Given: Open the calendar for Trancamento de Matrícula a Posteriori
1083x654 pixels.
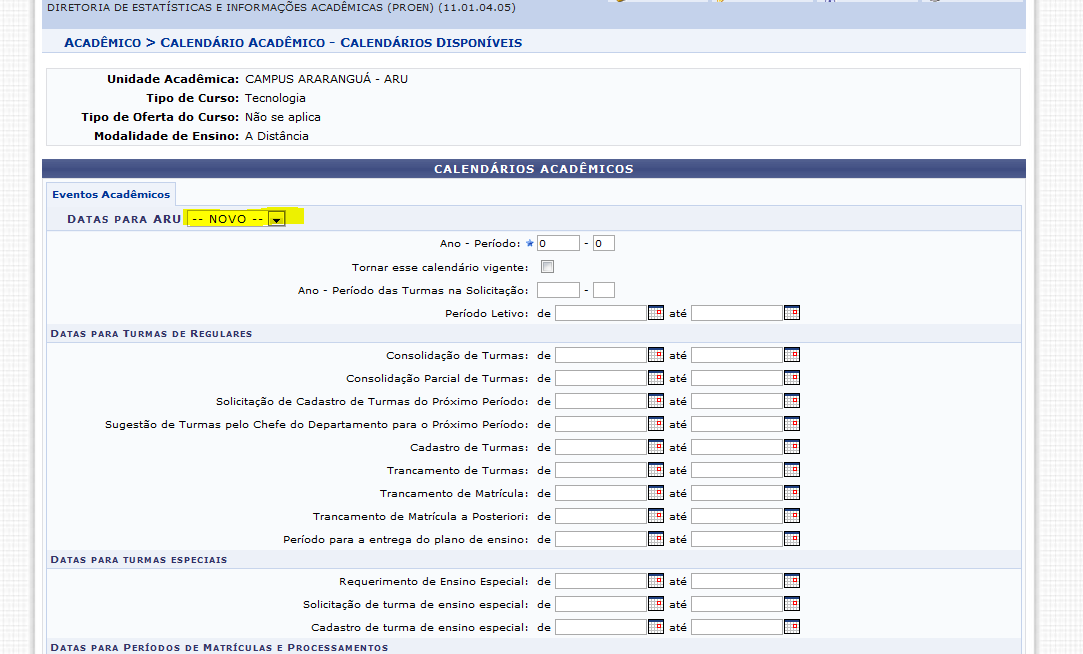Looking at the screenshot, I should (656, 515).
